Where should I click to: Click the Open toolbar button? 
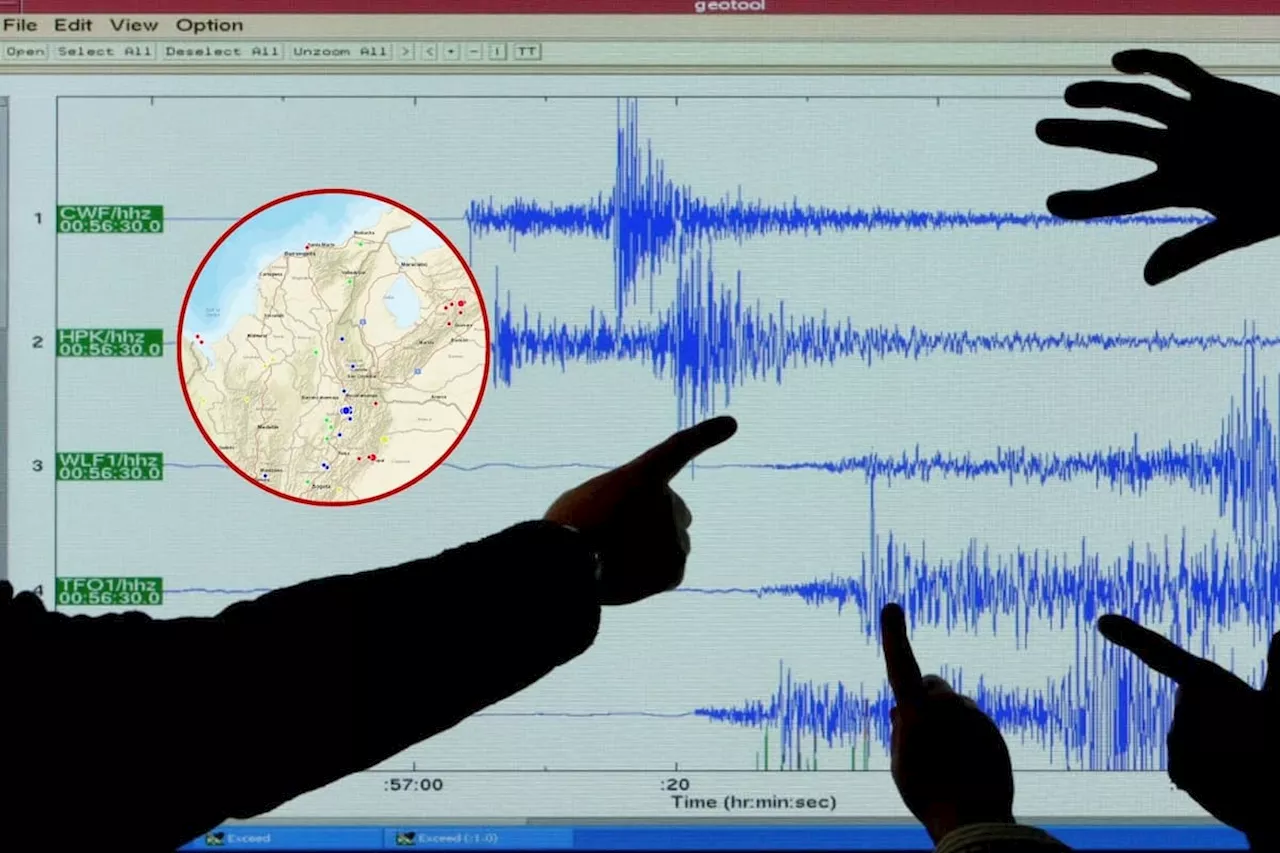(x=25, y=51)
